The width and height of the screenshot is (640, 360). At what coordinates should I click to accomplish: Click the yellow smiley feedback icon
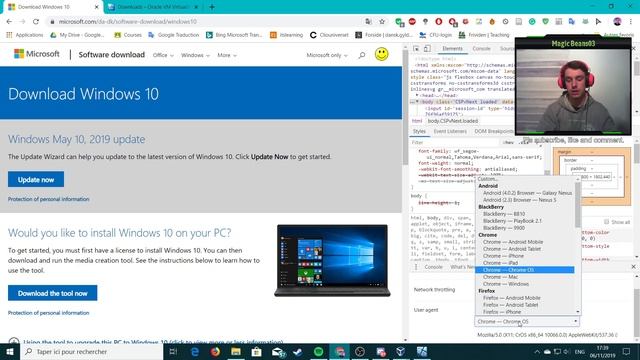pyautogui.click(x=382, y=54)
